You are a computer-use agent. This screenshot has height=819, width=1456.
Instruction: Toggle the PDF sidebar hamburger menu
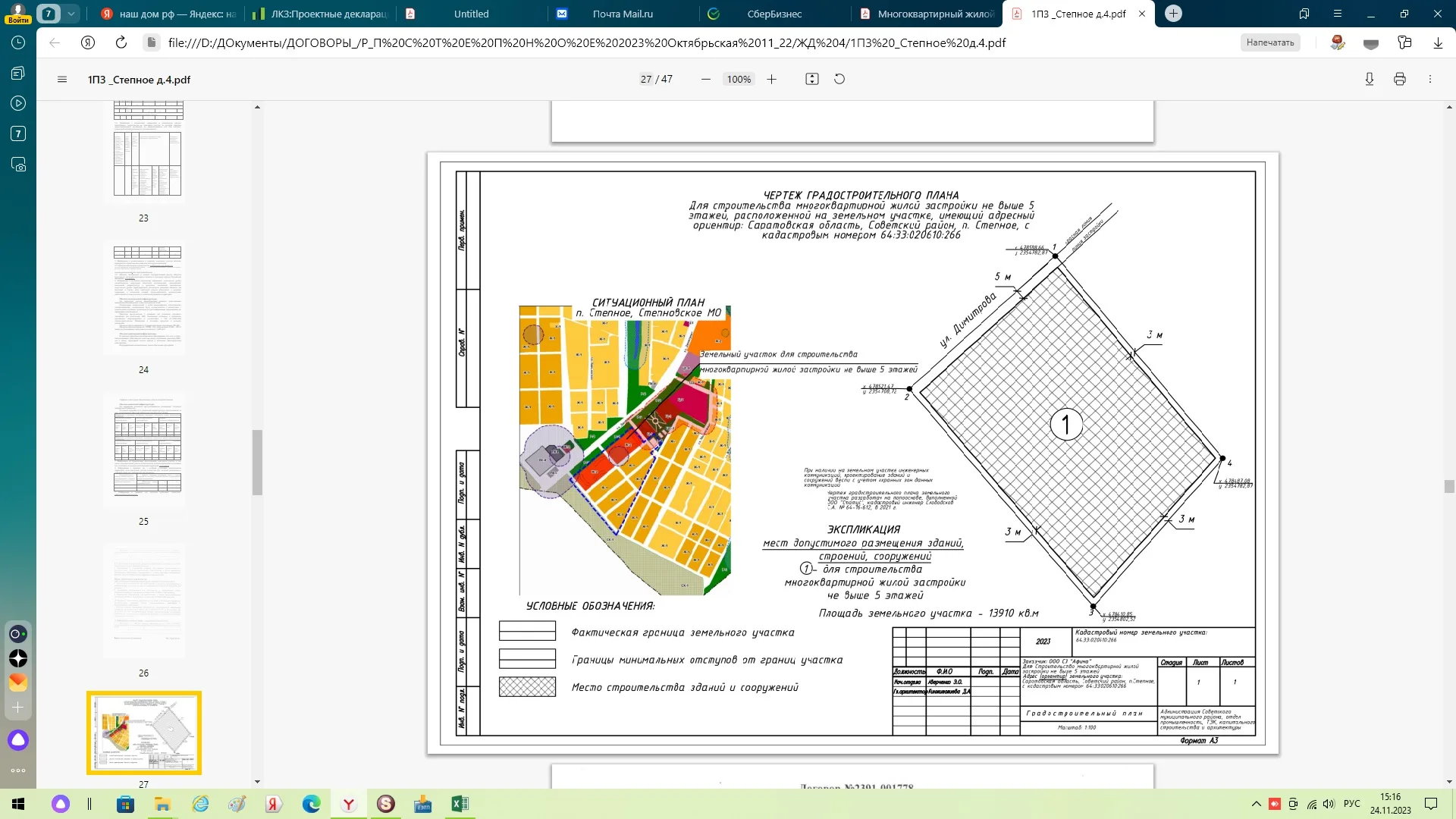[x=62, y=80]
